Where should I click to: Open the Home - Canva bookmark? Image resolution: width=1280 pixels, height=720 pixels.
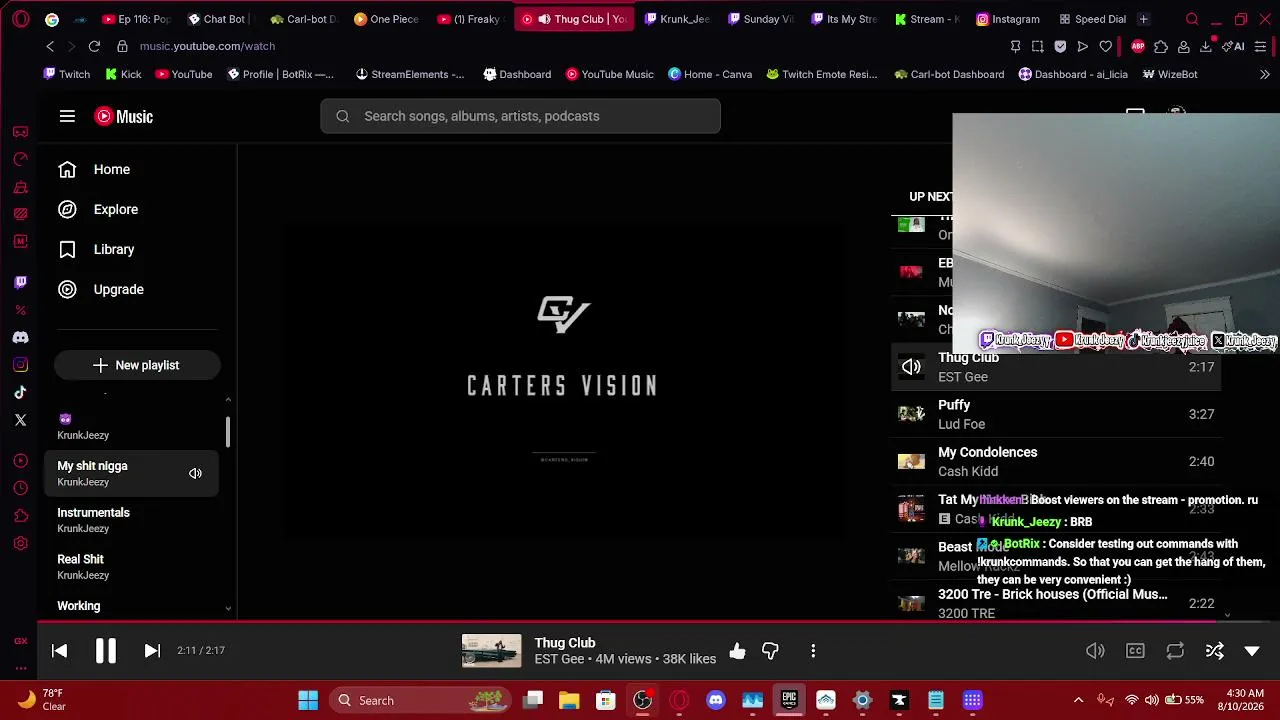pos(710,74)
